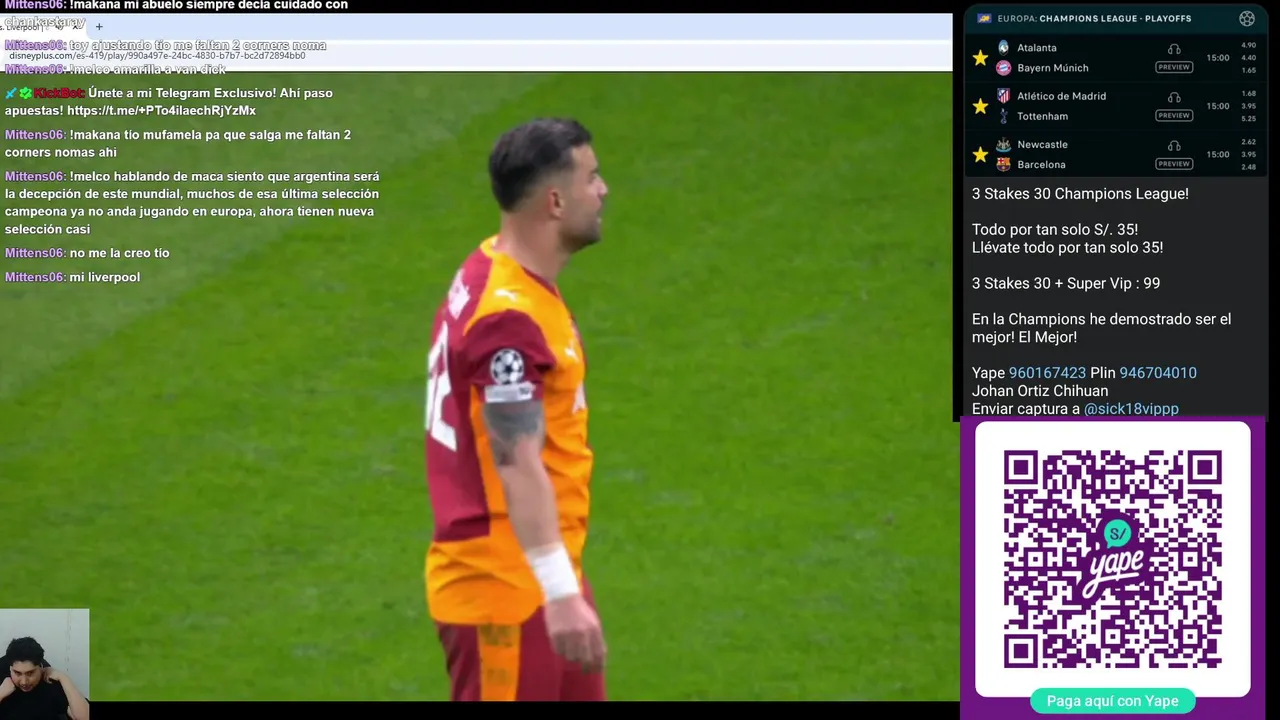Click the league flag icon beside EUROPA
The height and width of the screenshot is (720, 1280).
click(984, 18)
